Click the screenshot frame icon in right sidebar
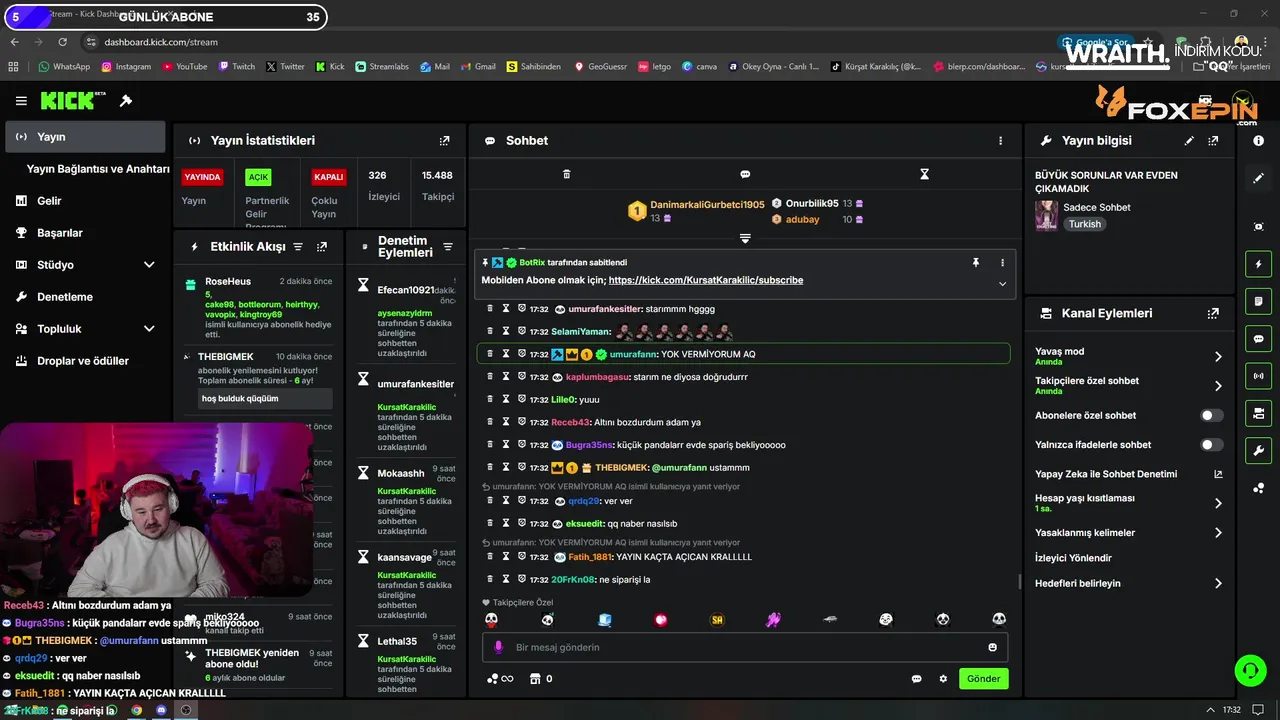This screenshot has width=1280, height=720. click(1258, 227)
